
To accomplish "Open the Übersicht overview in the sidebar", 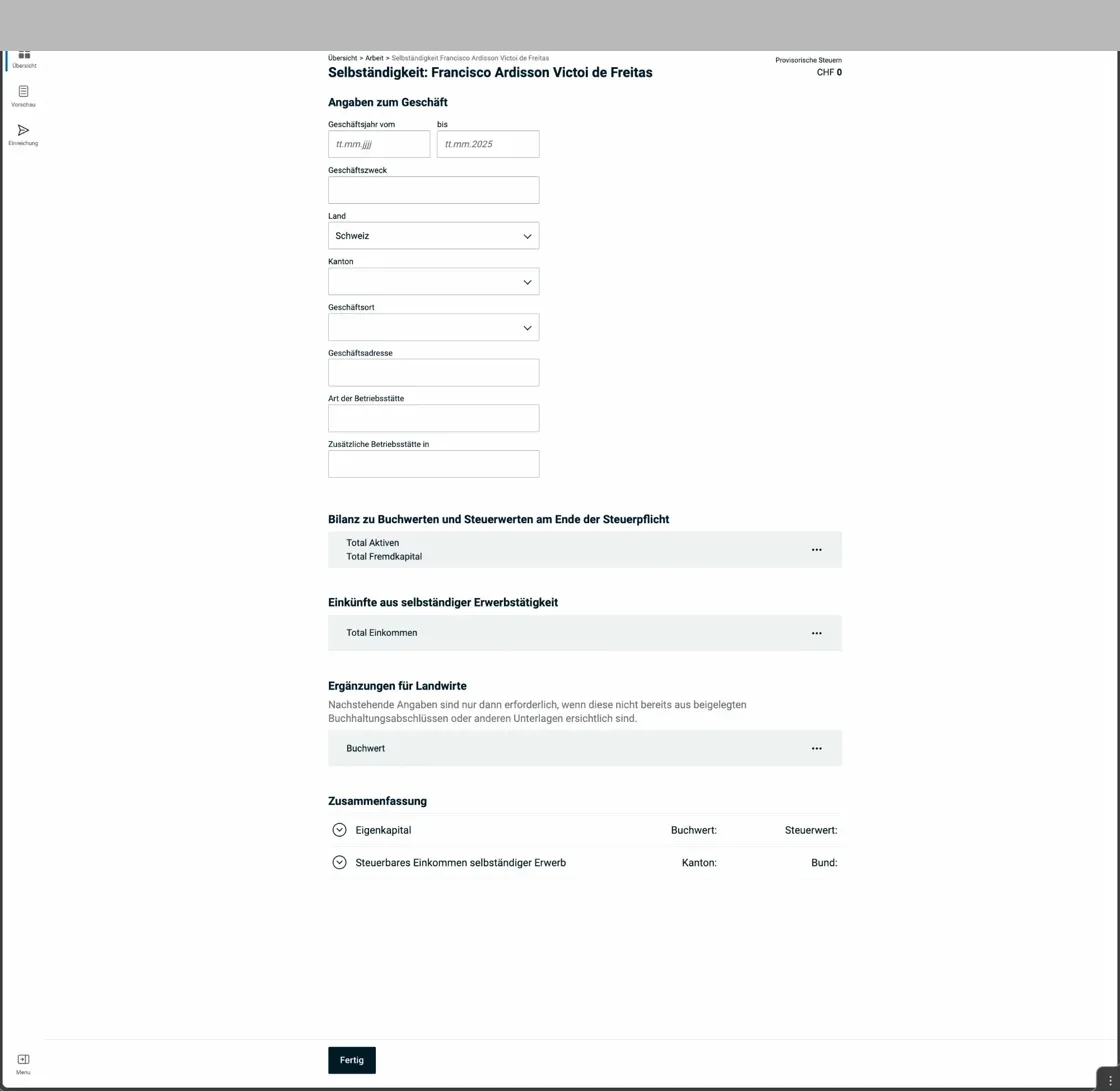I will click(23, 59).
